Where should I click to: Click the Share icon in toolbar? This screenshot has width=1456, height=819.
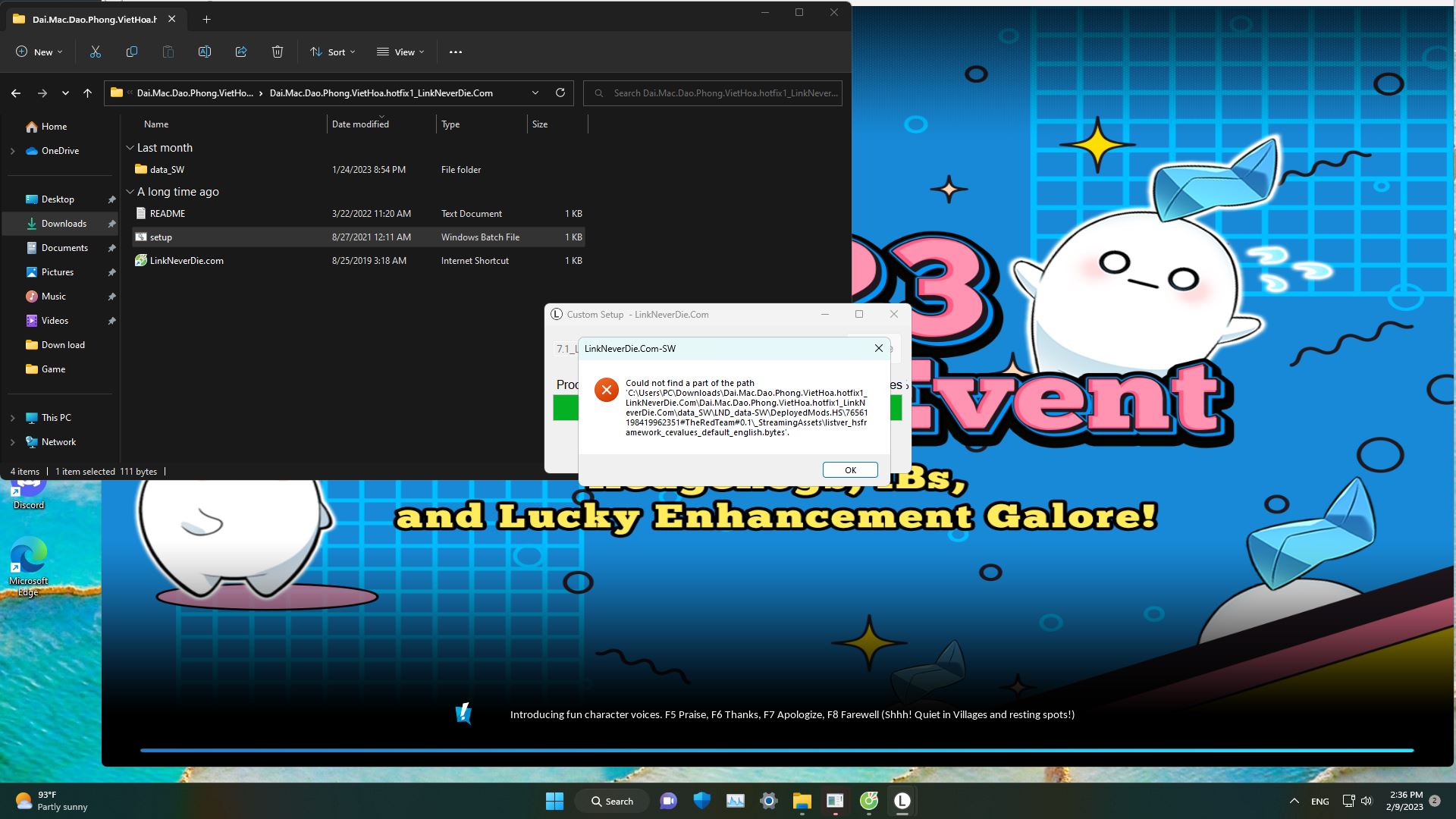click(241, 52)
